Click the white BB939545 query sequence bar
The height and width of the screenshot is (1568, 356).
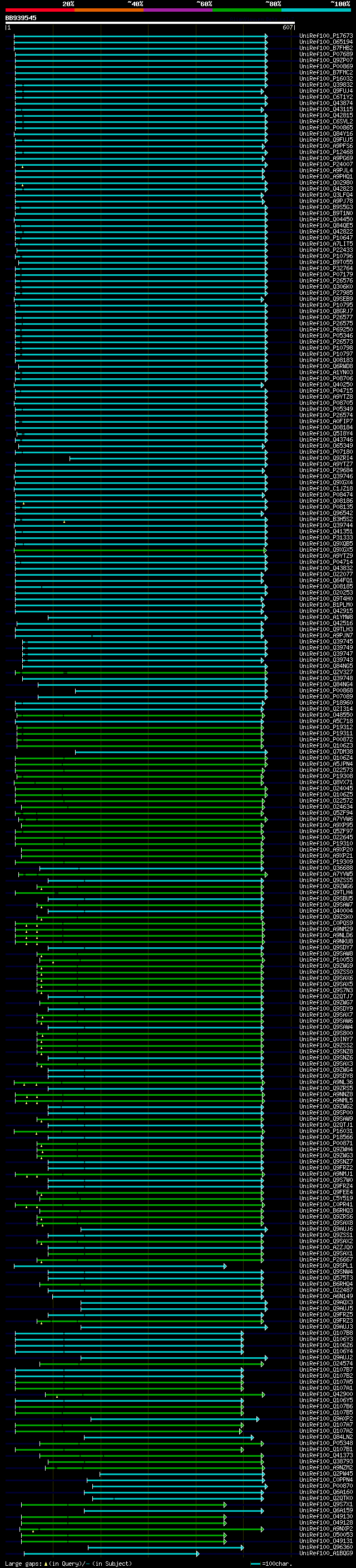[x=150, y=23]
